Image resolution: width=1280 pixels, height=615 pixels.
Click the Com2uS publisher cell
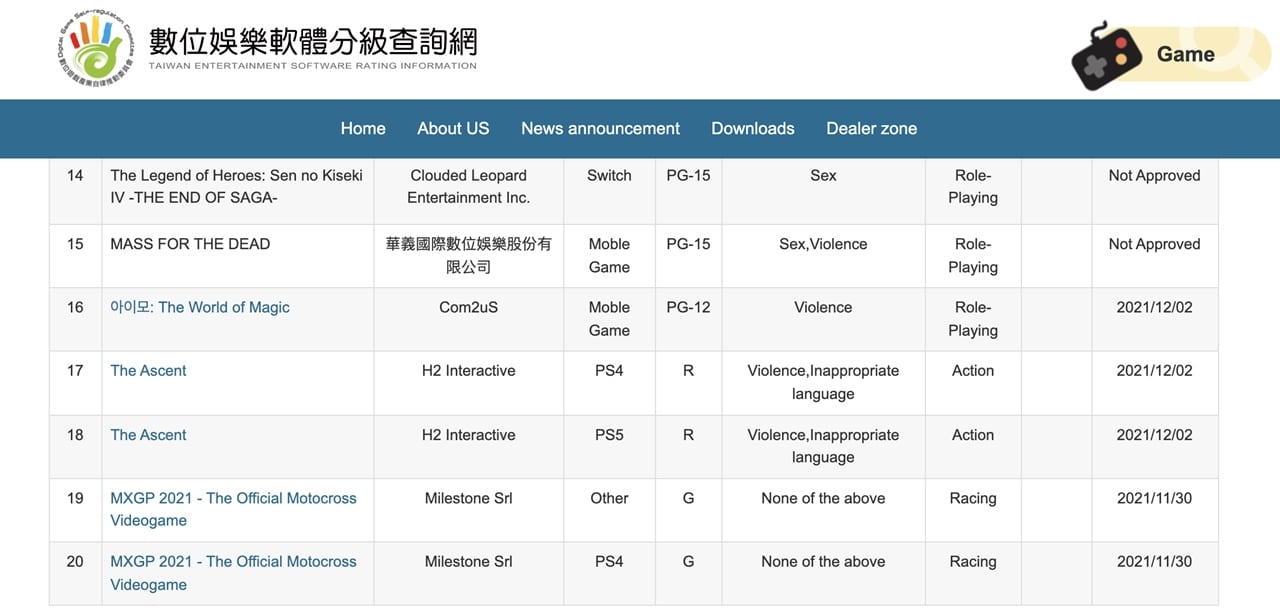(x=468, y=307)
